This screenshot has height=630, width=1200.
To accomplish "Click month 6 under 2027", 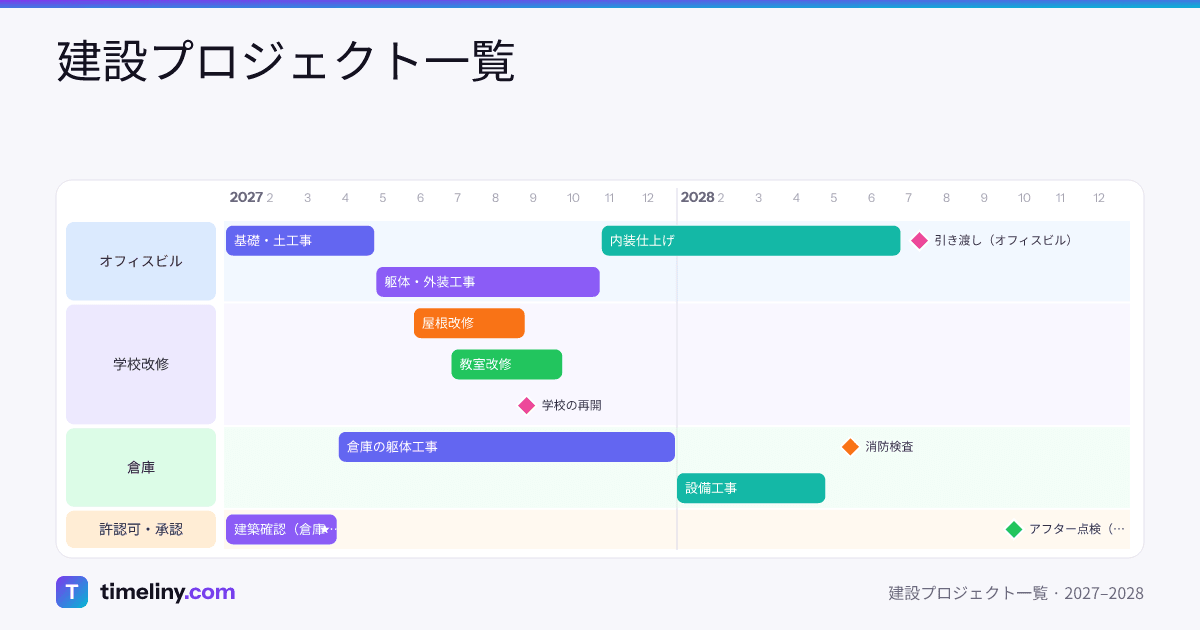I will [x=420, y=198].
